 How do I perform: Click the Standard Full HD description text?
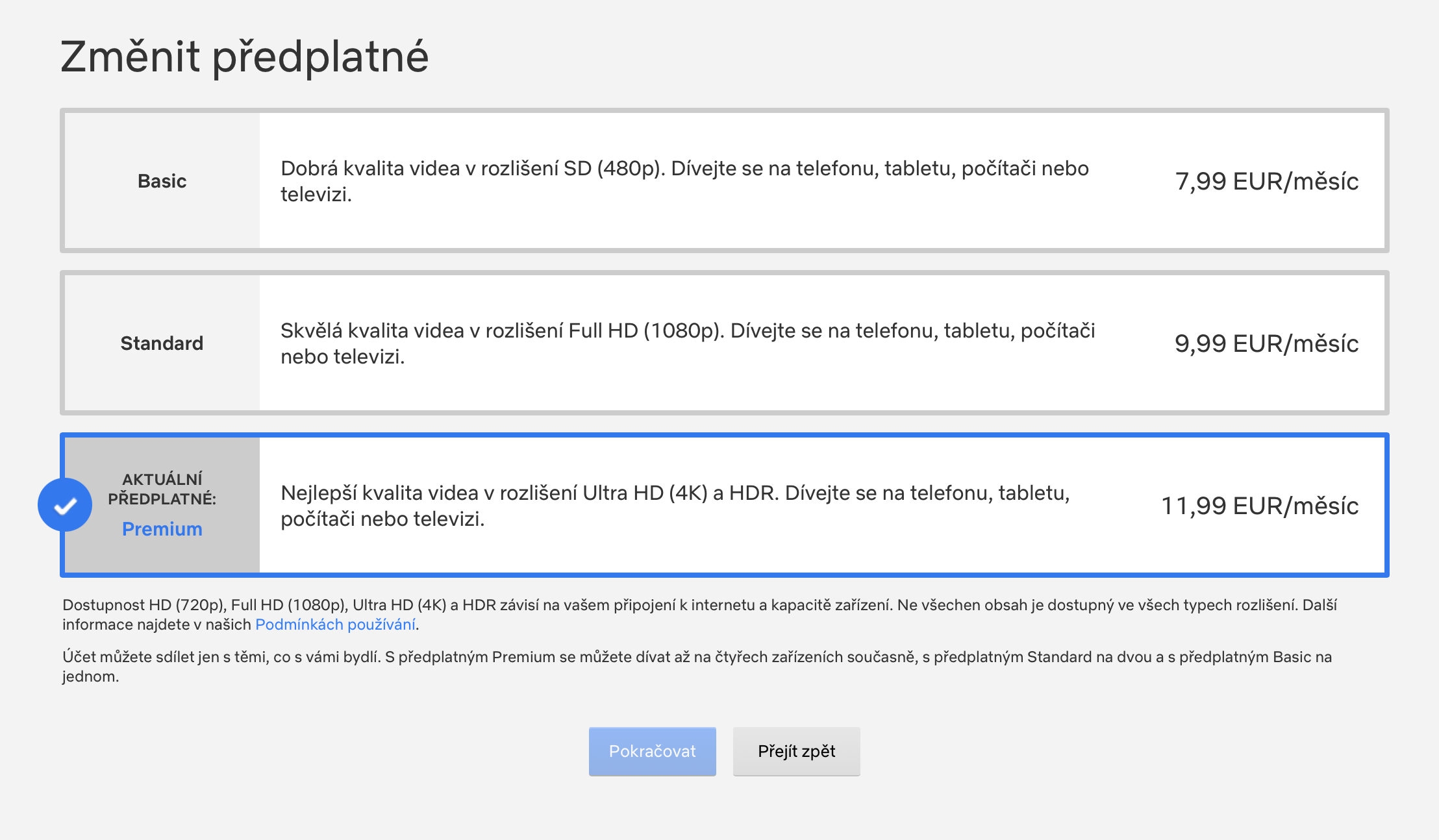(x=687, y=343)
